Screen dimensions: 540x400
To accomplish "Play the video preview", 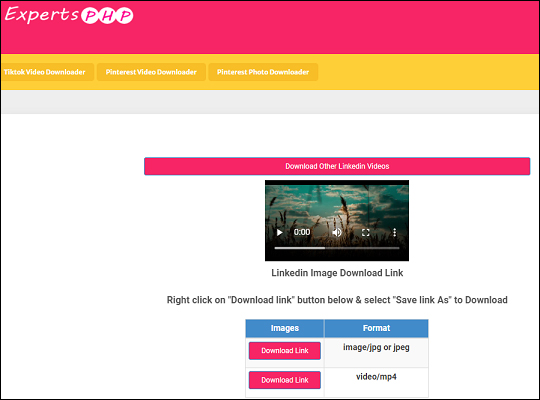I will click(x=280, y=233).
